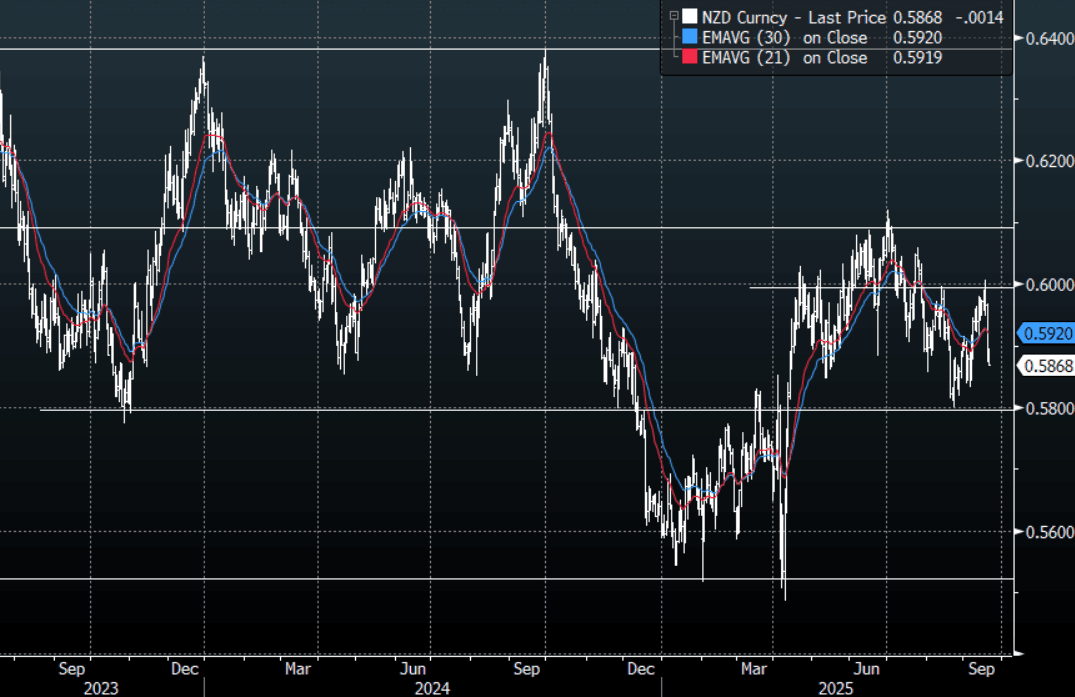Click the blue 0.5920 price tag on axis
1075x697 pixels.
pyautogui.click(x=1046, y=333)
